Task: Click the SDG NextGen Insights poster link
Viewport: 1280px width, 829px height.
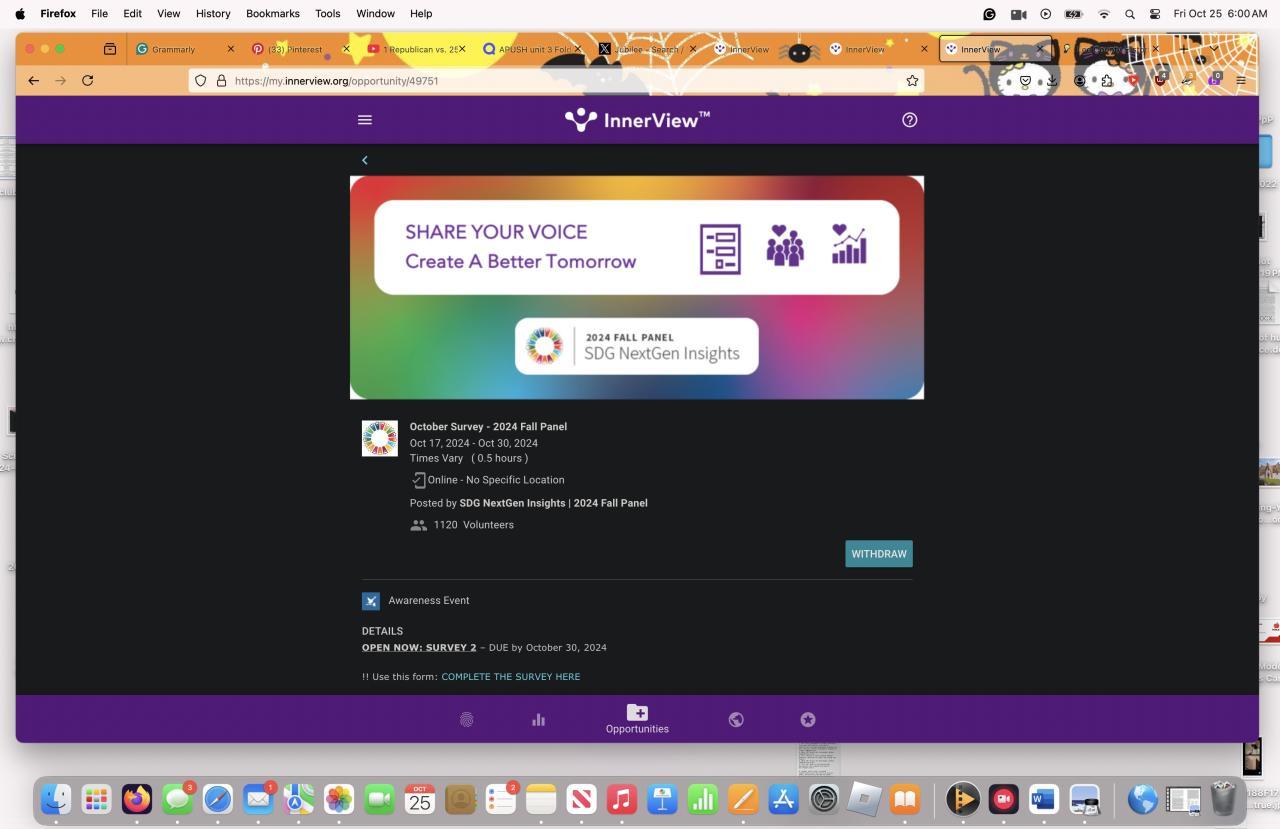Action: pyautogui.click(x=553, y=503)
